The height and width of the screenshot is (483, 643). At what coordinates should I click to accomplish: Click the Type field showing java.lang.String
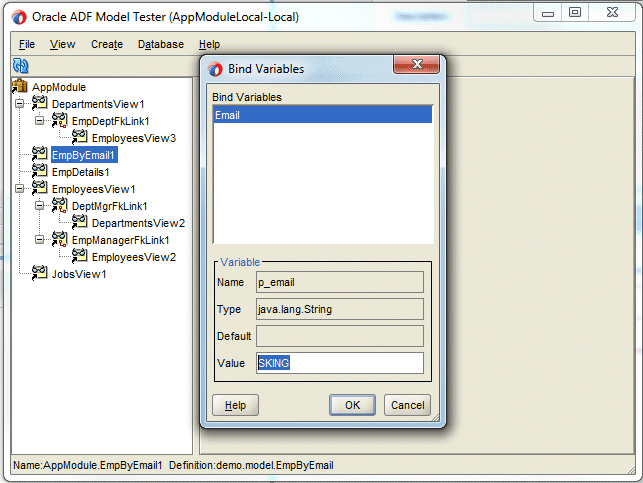tap(340, 309)
